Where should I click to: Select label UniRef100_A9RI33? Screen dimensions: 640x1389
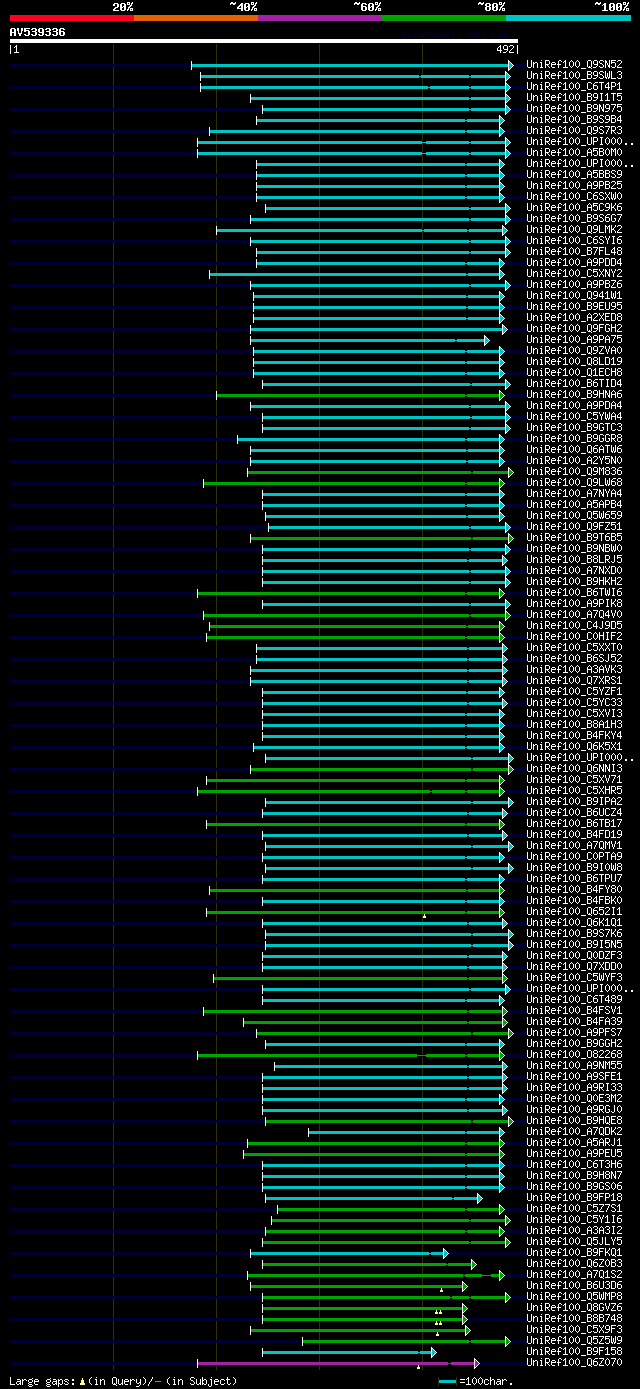click(x=574, y=1087)
